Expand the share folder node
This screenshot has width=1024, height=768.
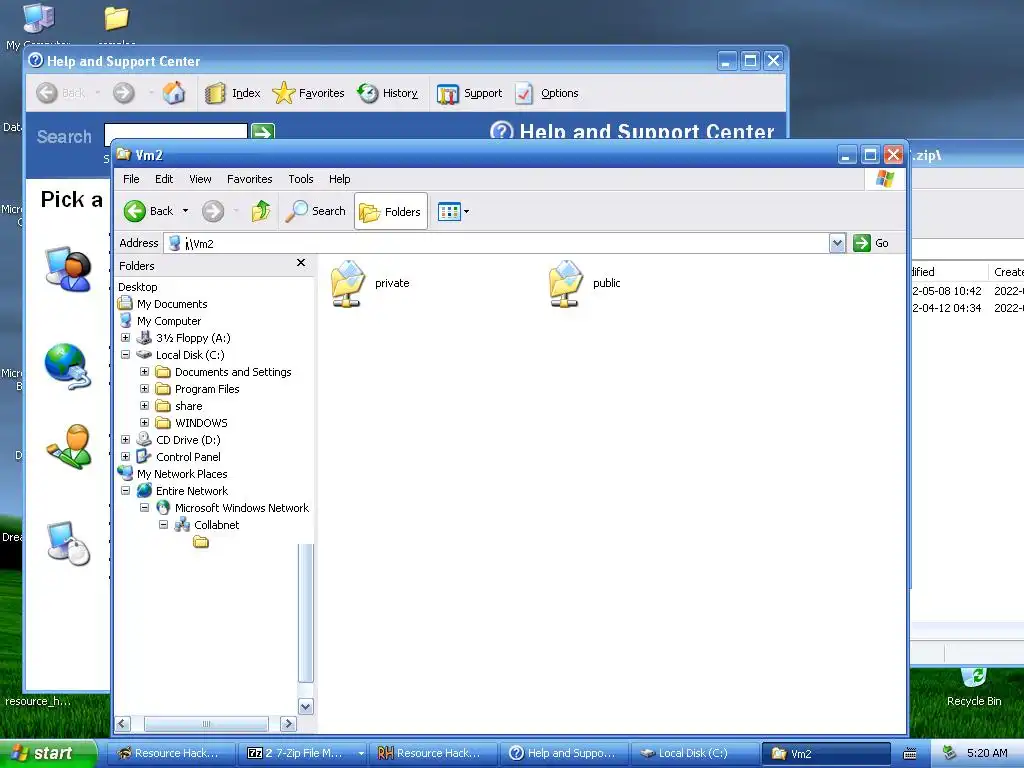pyautogui.click(x=144, y=406)
